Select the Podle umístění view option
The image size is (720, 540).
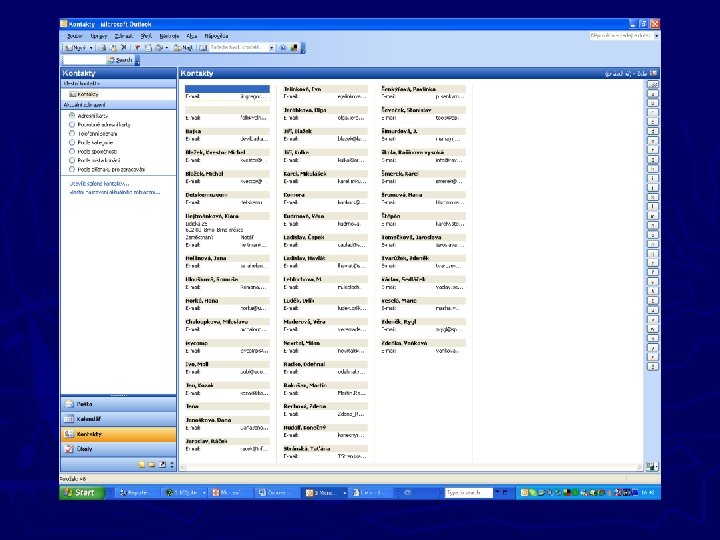tap(95, 160)
